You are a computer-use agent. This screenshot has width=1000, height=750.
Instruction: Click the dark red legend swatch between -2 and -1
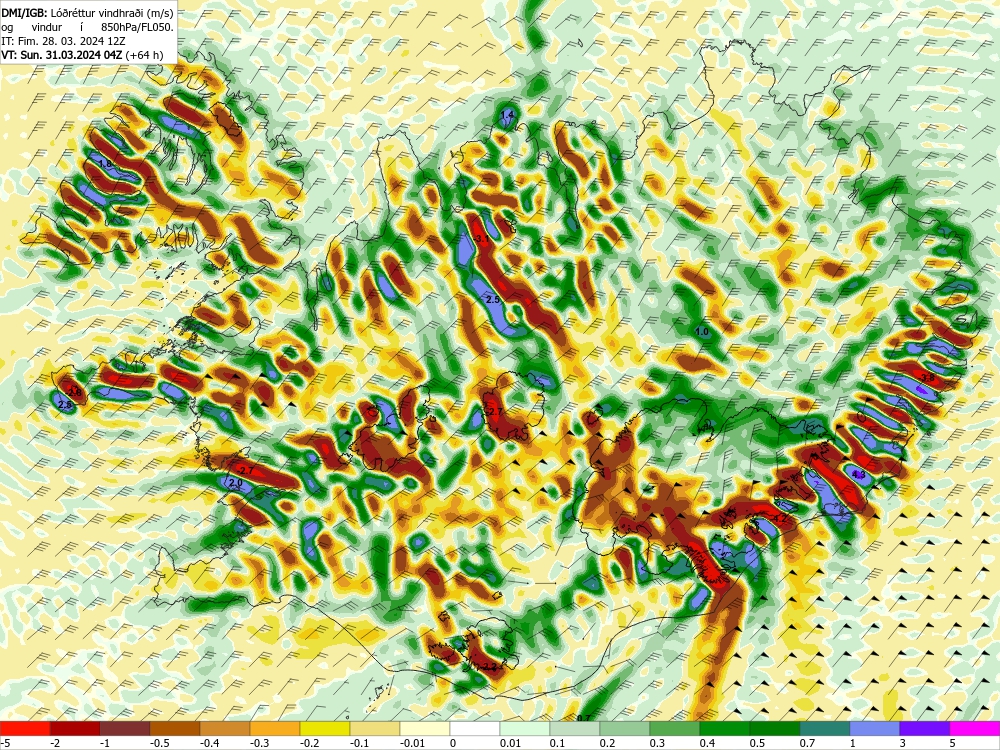(x=75, y=728)
